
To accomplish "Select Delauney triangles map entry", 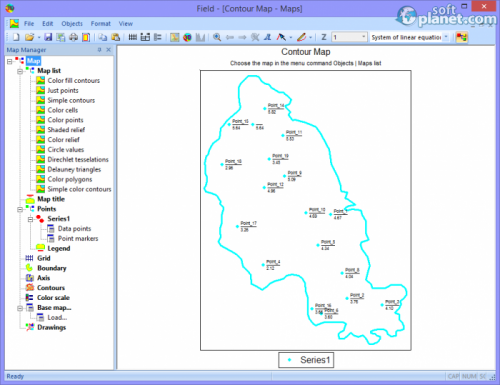I will coord(74,169).
